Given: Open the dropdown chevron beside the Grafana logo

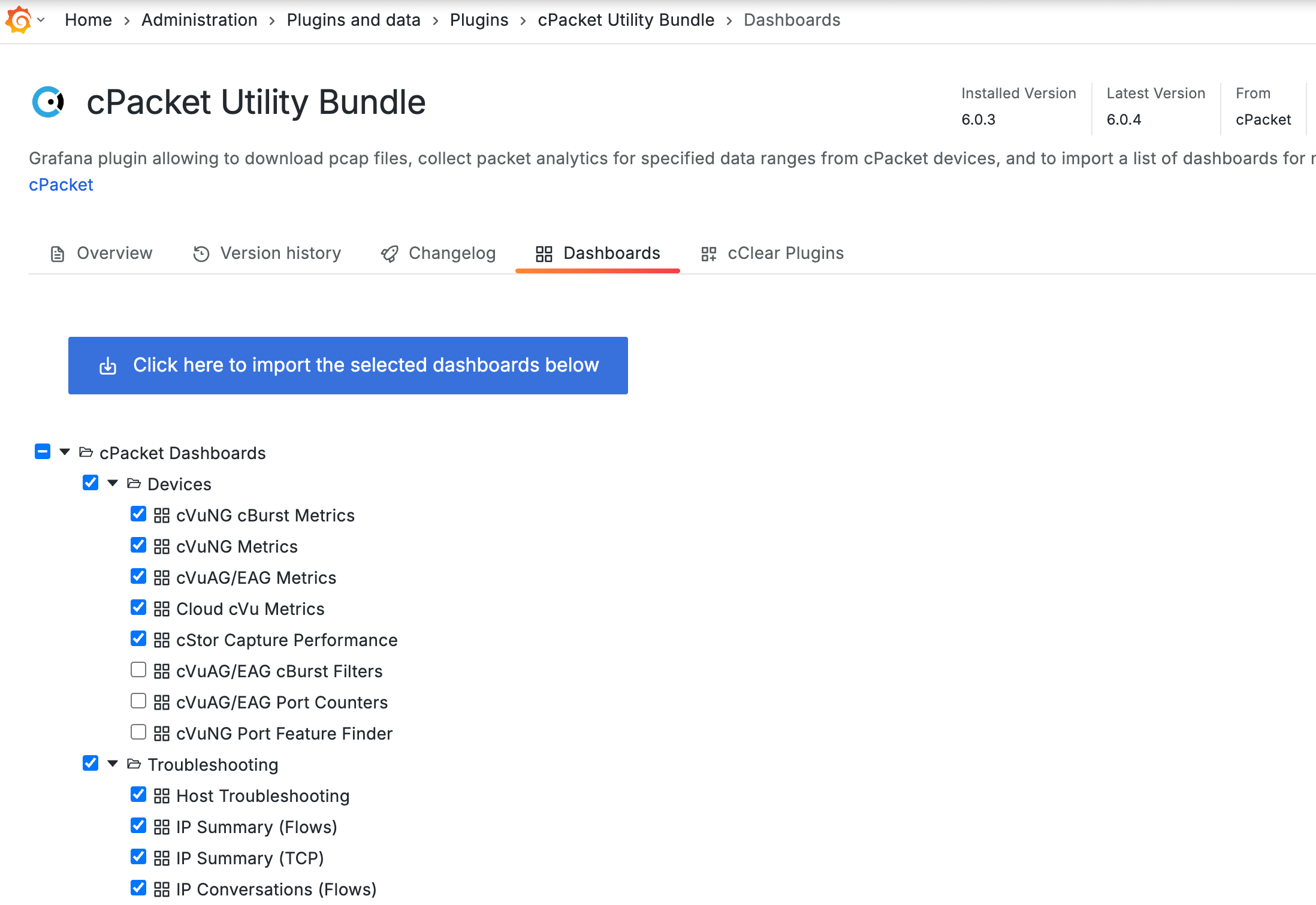Looking at the screenshot, I should click(x=41, y=20).
